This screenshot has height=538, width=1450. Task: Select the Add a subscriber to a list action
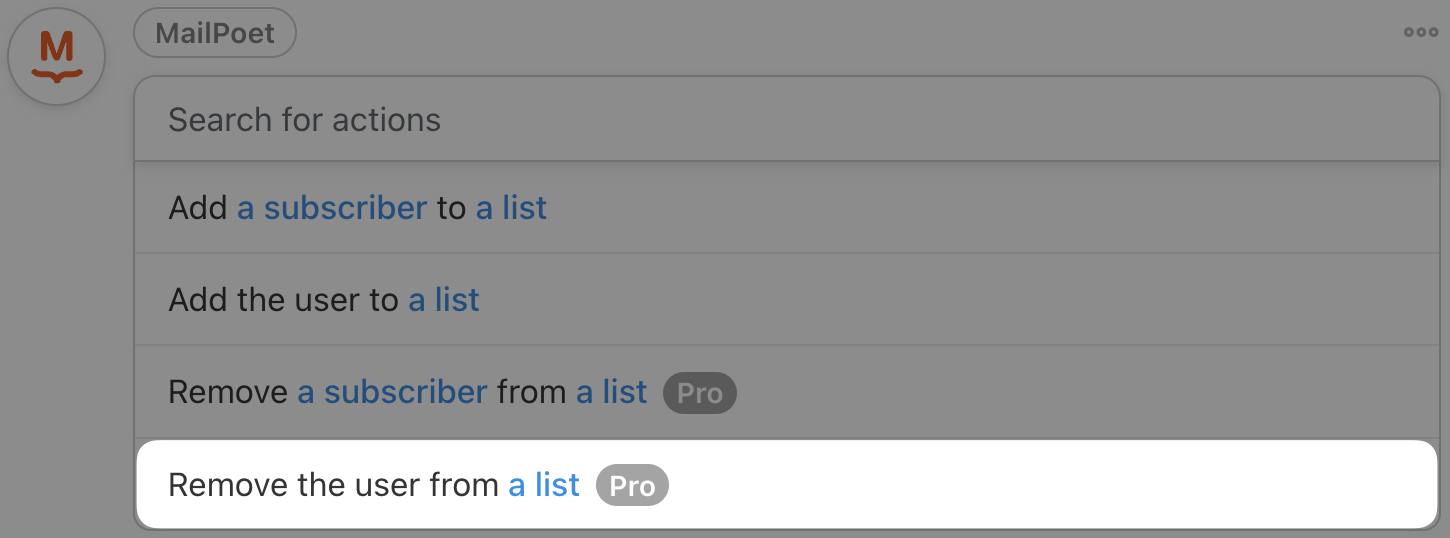coord(900,208)
